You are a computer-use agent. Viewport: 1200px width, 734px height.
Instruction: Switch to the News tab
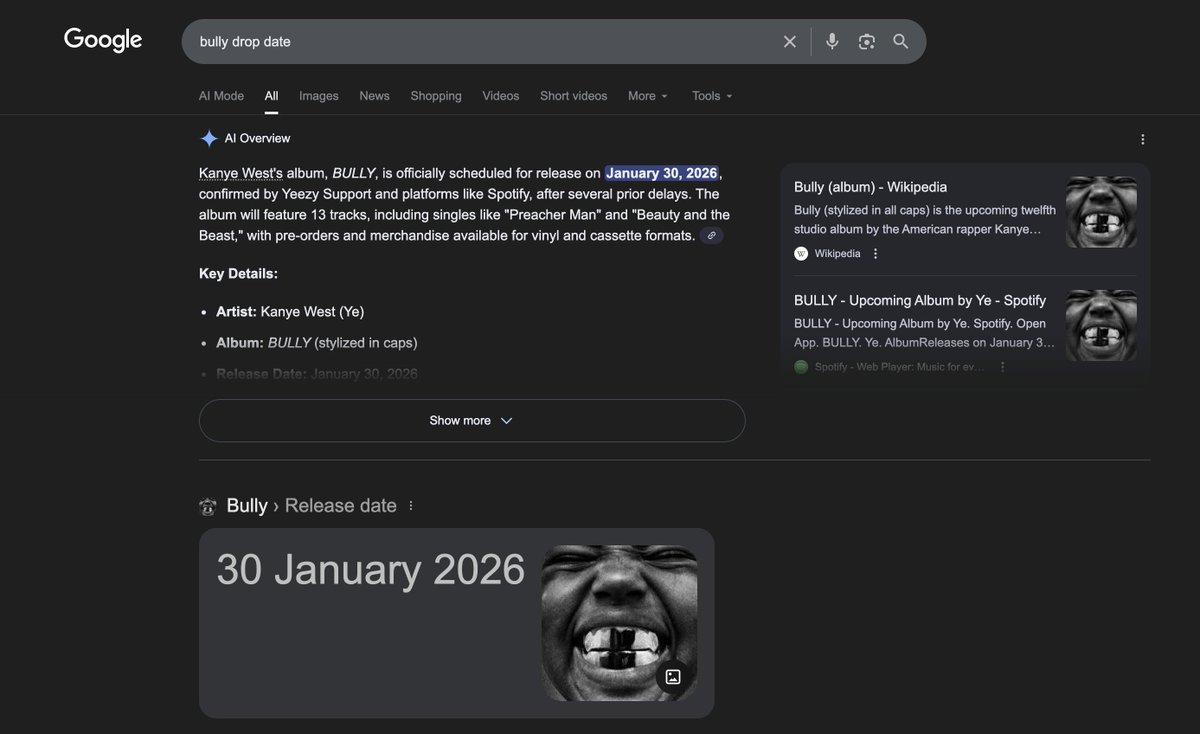(374, 96)
